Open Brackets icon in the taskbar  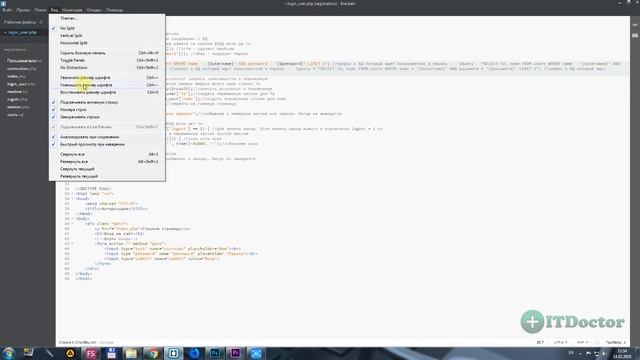click(x=173, y=353)
